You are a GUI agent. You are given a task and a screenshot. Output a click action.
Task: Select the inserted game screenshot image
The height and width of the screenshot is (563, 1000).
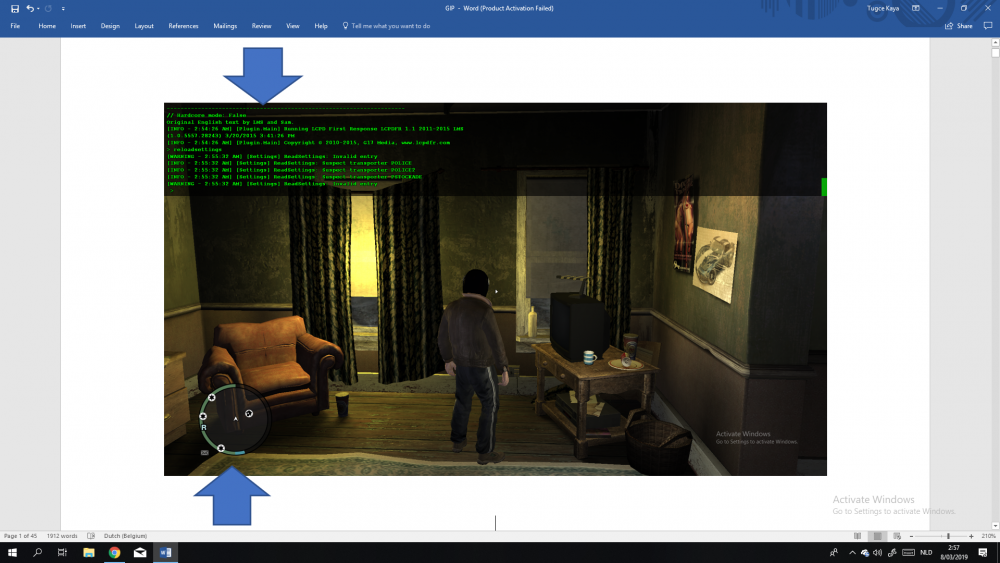click(495, 289)
